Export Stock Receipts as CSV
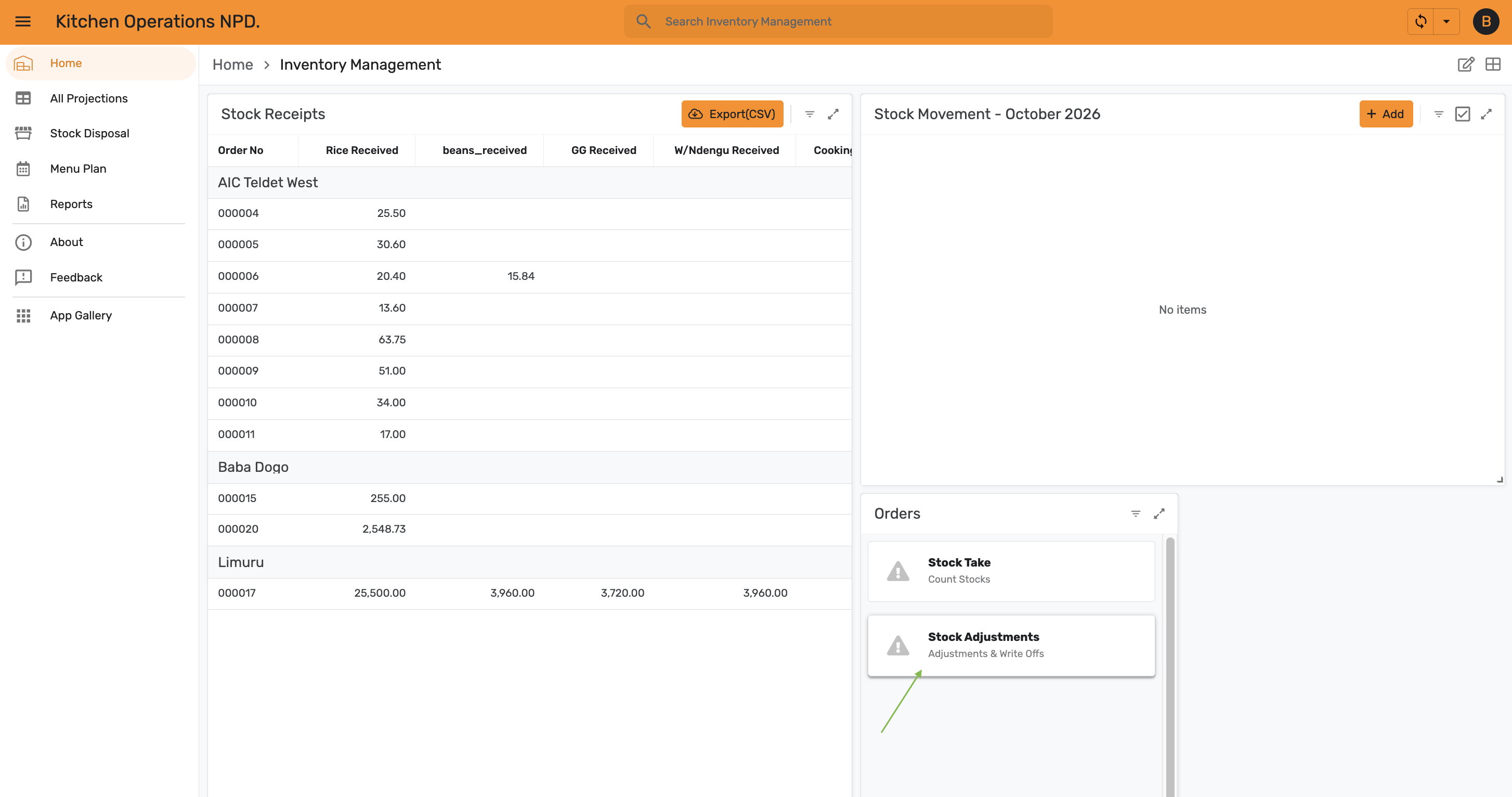 732,114
